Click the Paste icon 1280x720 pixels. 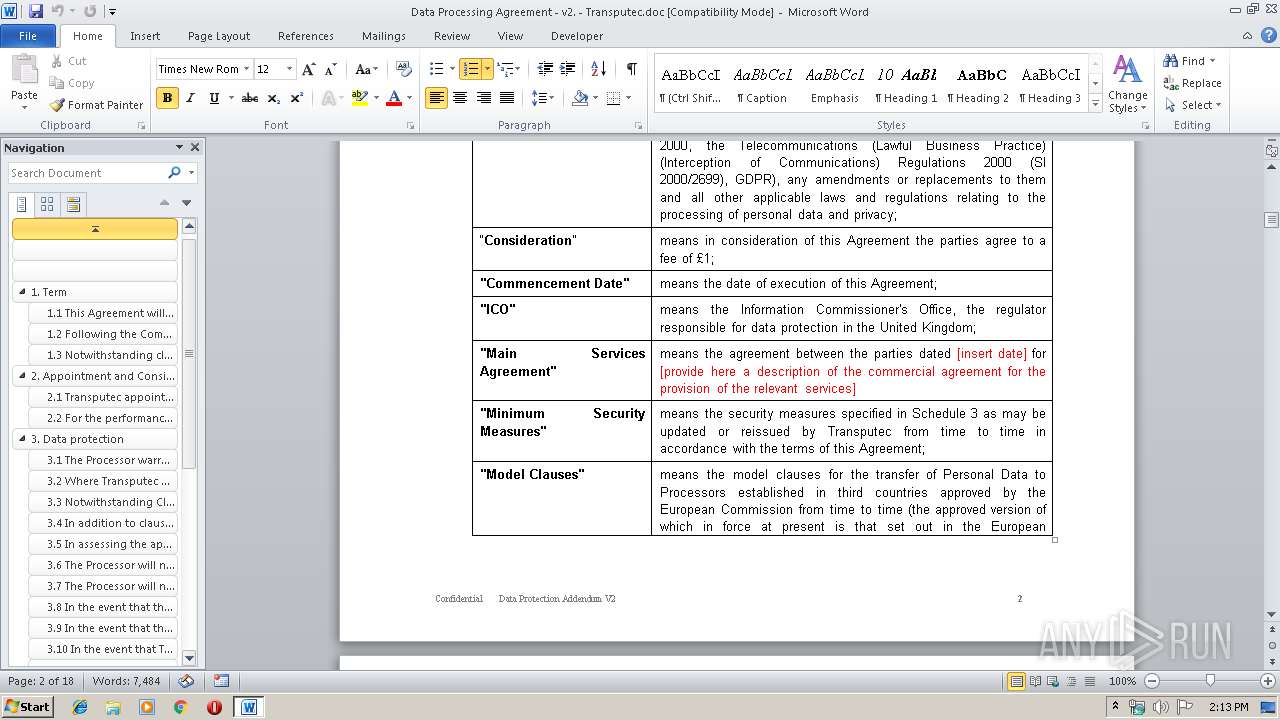point(24,70)
